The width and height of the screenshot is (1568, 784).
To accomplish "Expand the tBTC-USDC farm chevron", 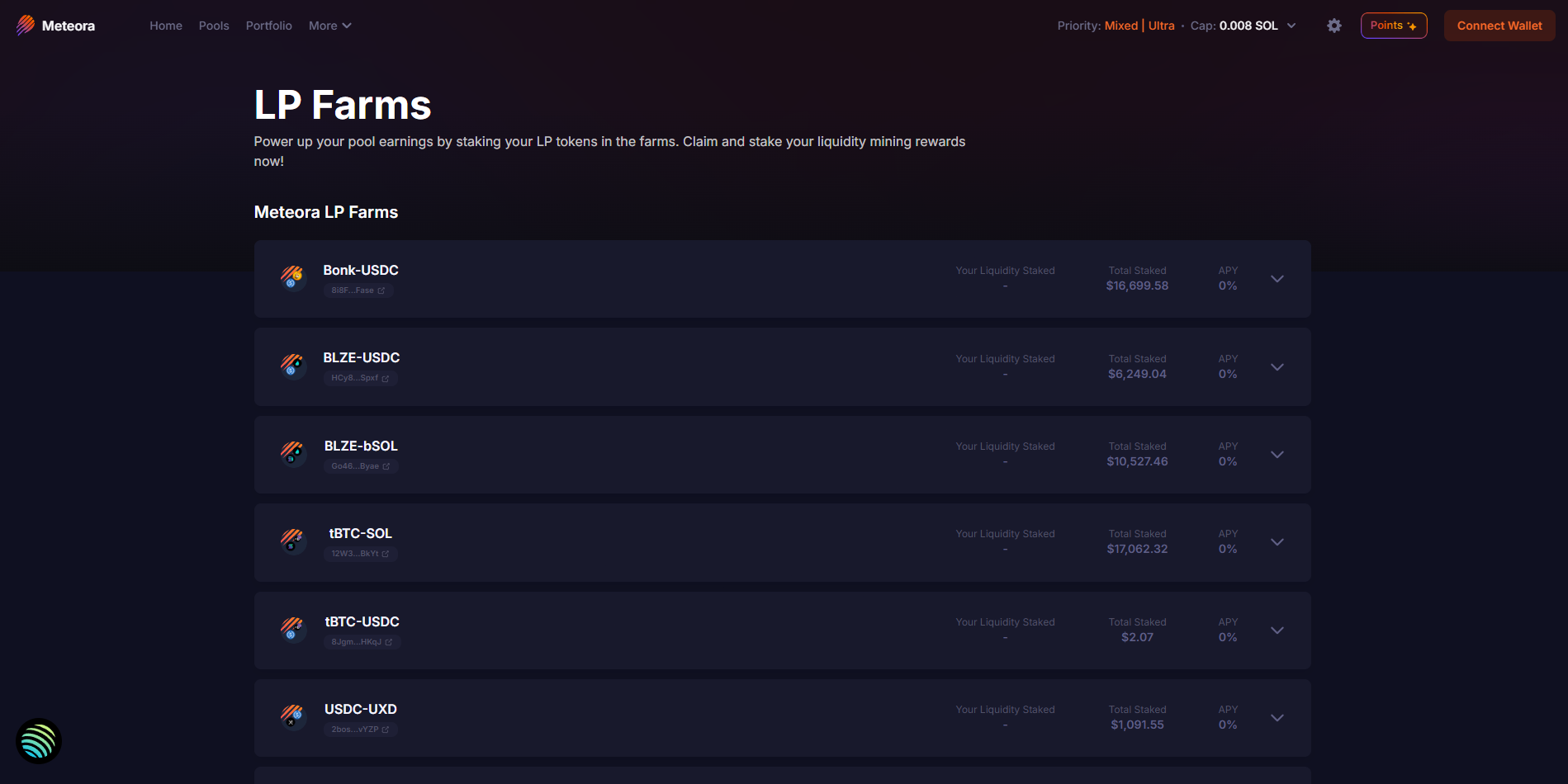I will click(x=1277, y=631).
